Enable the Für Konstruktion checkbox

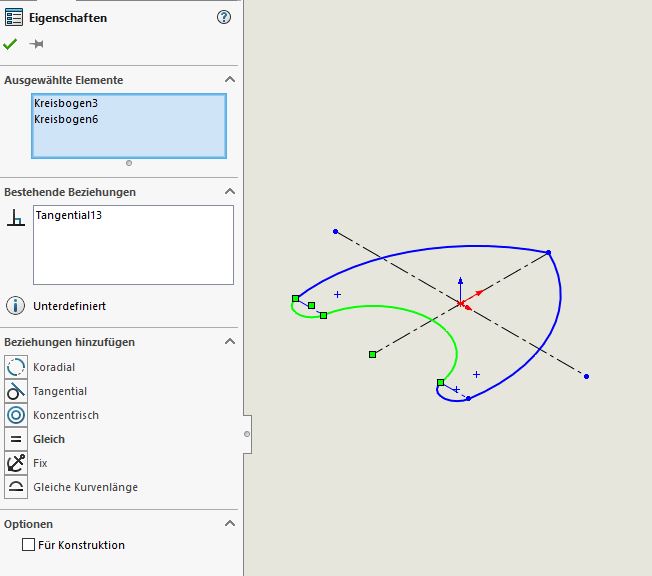tap(28, 544)
